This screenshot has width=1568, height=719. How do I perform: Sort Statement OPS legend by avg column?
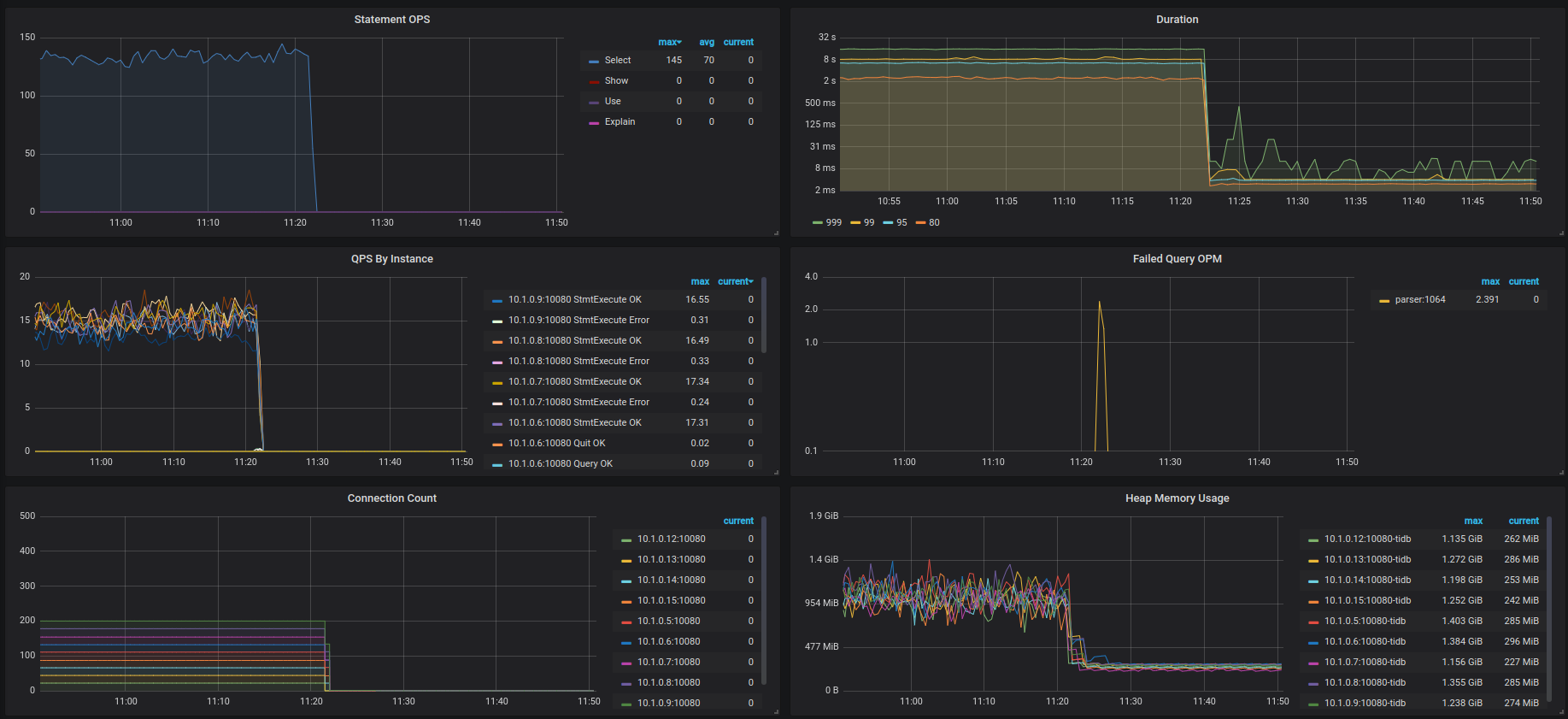(x=707, y=42)
